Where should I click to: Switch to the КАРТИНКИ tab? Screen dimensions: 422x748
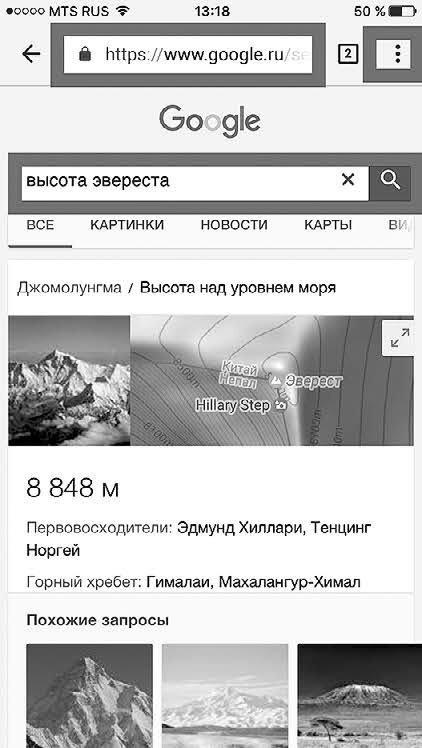click(127, 225)
